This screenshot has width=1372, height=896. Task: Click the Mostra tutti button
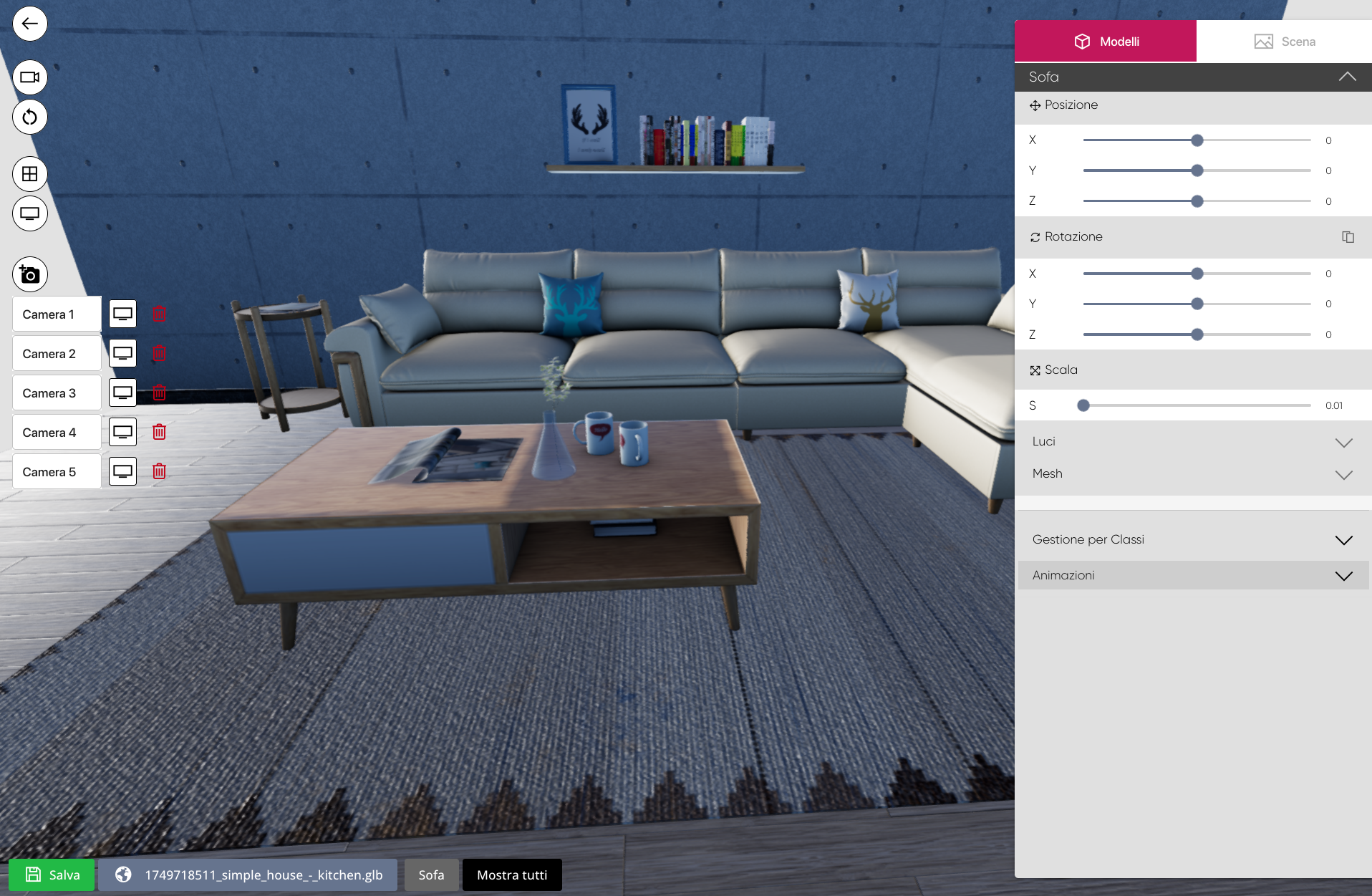click(512, 875)
